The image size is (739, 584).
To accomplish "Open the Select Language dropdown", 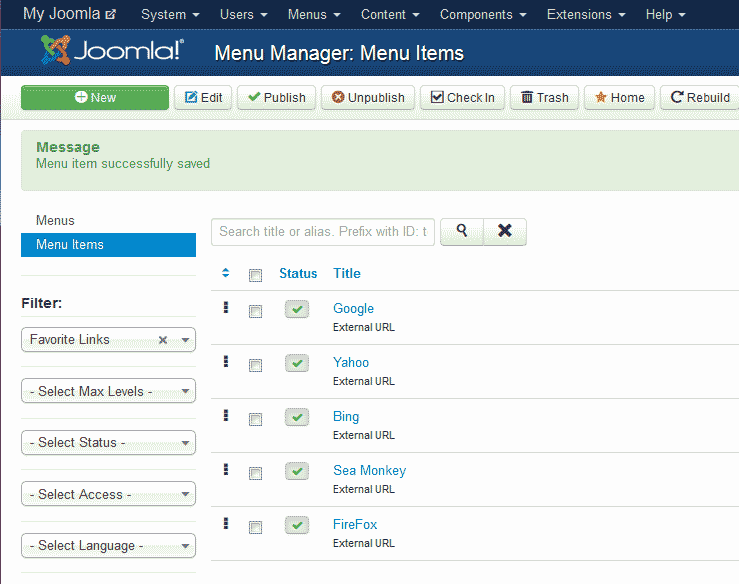I will point(108,546).
